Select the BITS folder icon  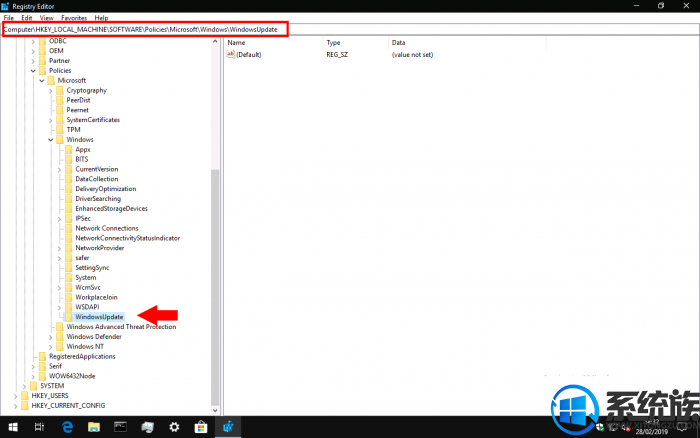[69, 159]
